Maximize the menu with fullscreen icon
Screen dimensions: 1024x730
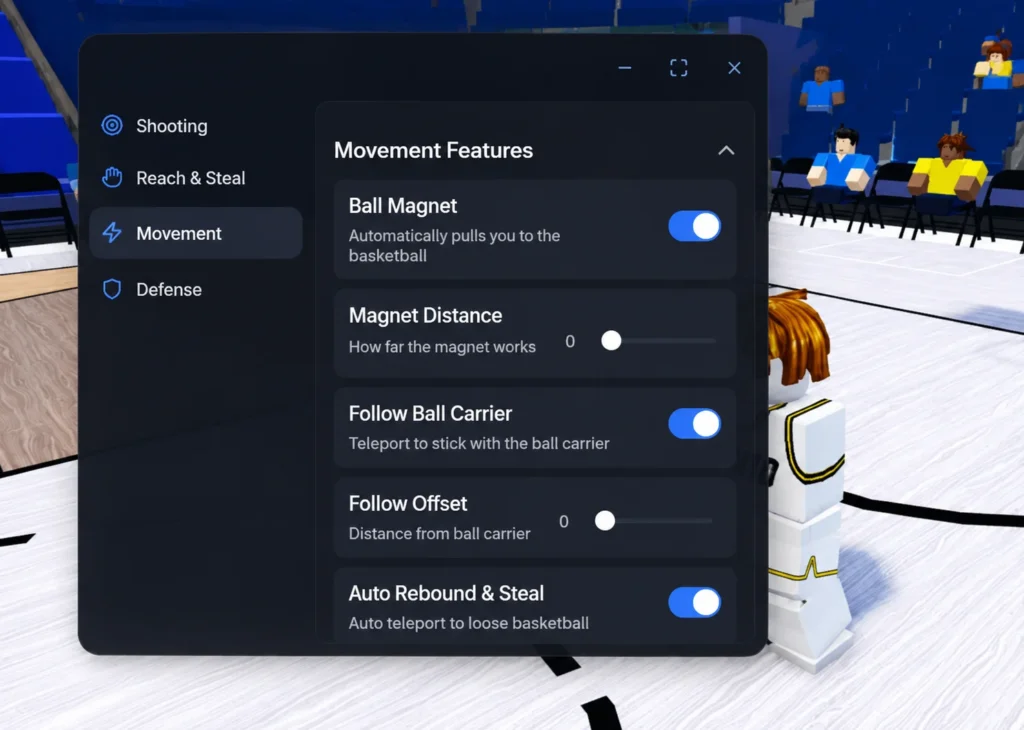(679, 68)
